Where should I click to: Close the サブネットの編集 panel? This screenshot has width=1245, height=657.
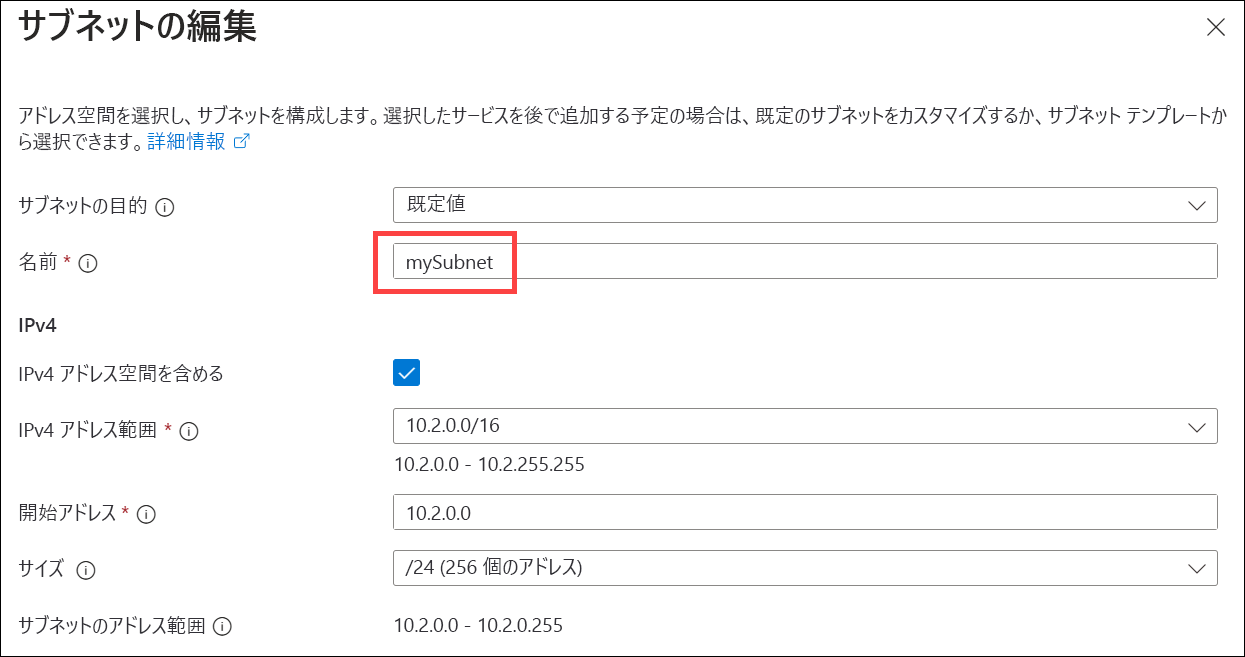(x=1216, y=27)
